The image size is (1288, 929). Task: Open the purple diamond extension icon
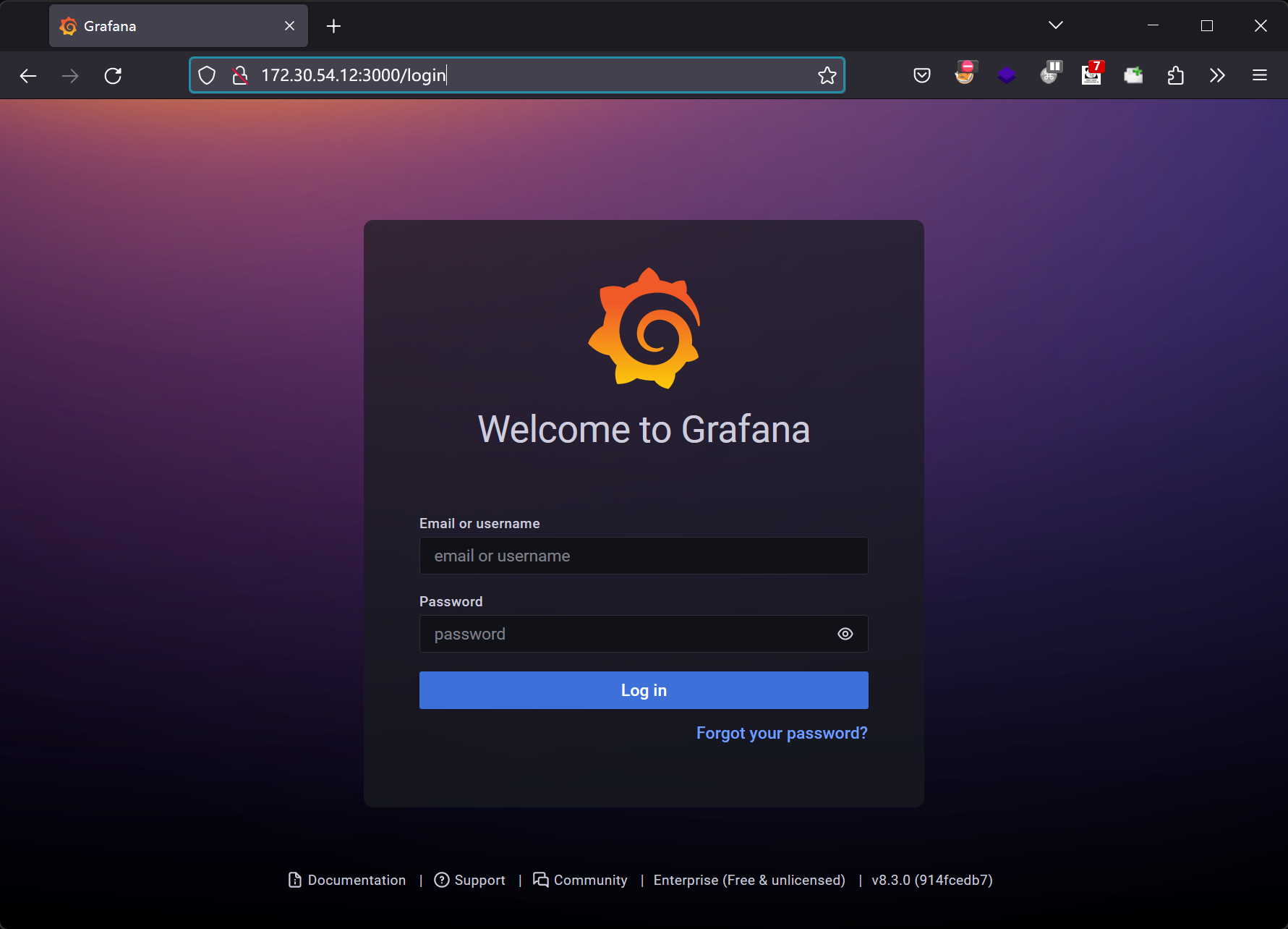point(1007,75)
